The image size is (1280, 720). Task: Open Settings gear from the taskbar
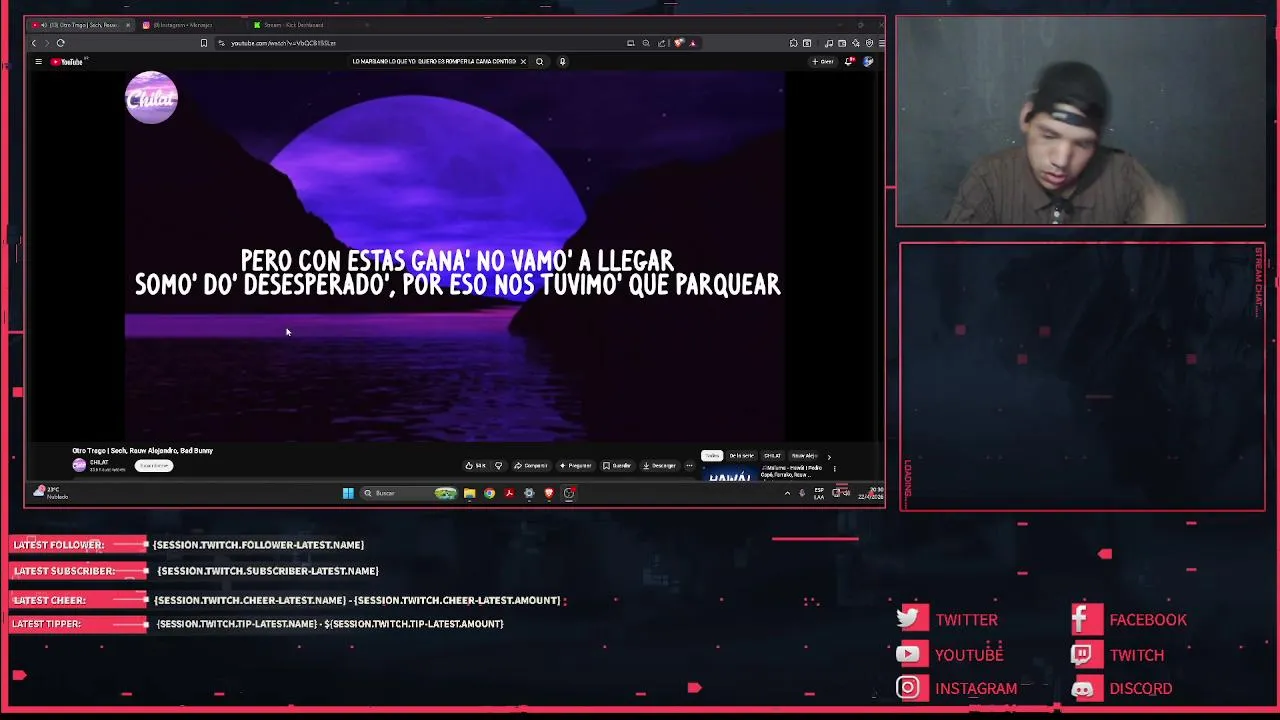click(529, 493)
